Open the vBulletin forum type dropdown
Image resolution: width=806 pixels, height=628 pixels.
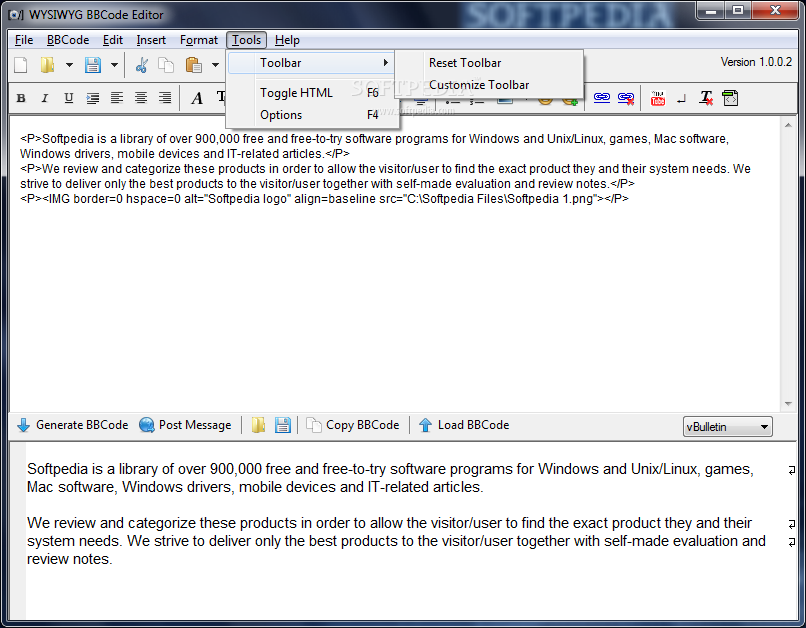727,427
